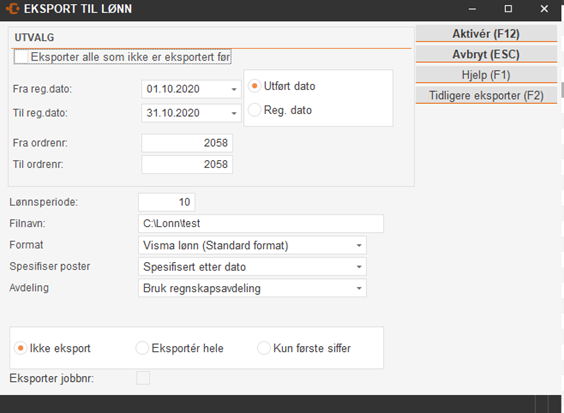Tick the 'Eksporter jobbnr' checkbox

click(x=143, y=378)
